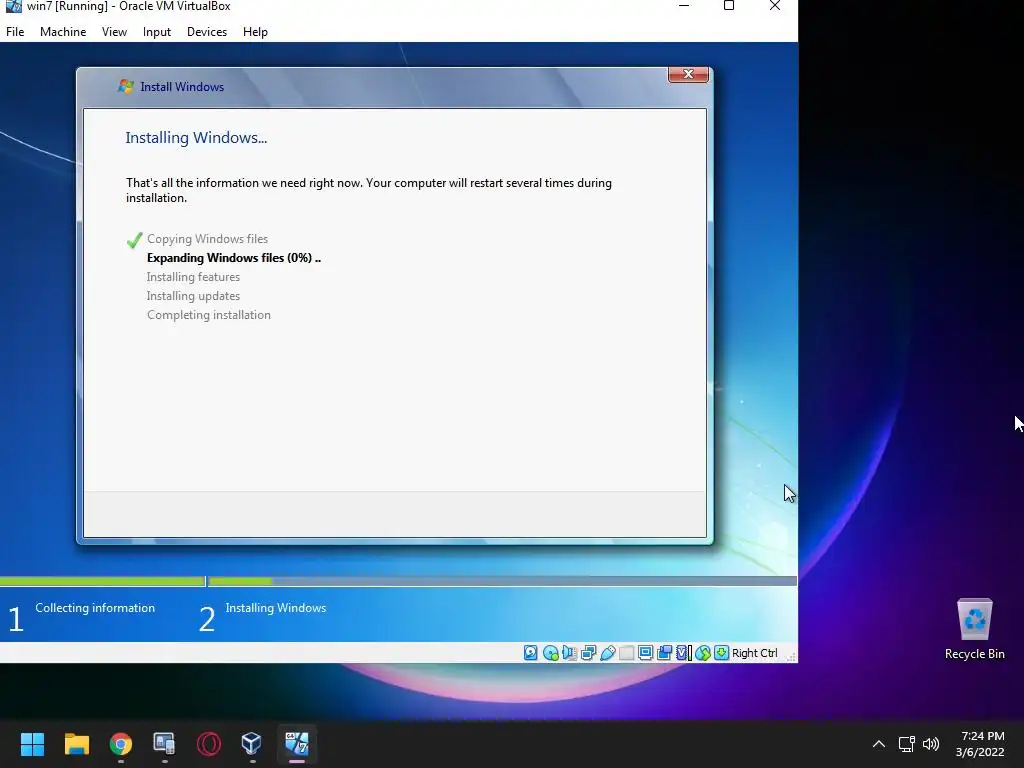
Task: Click the Windows flag icon in Install Windows title
Action: coord(125,86)
